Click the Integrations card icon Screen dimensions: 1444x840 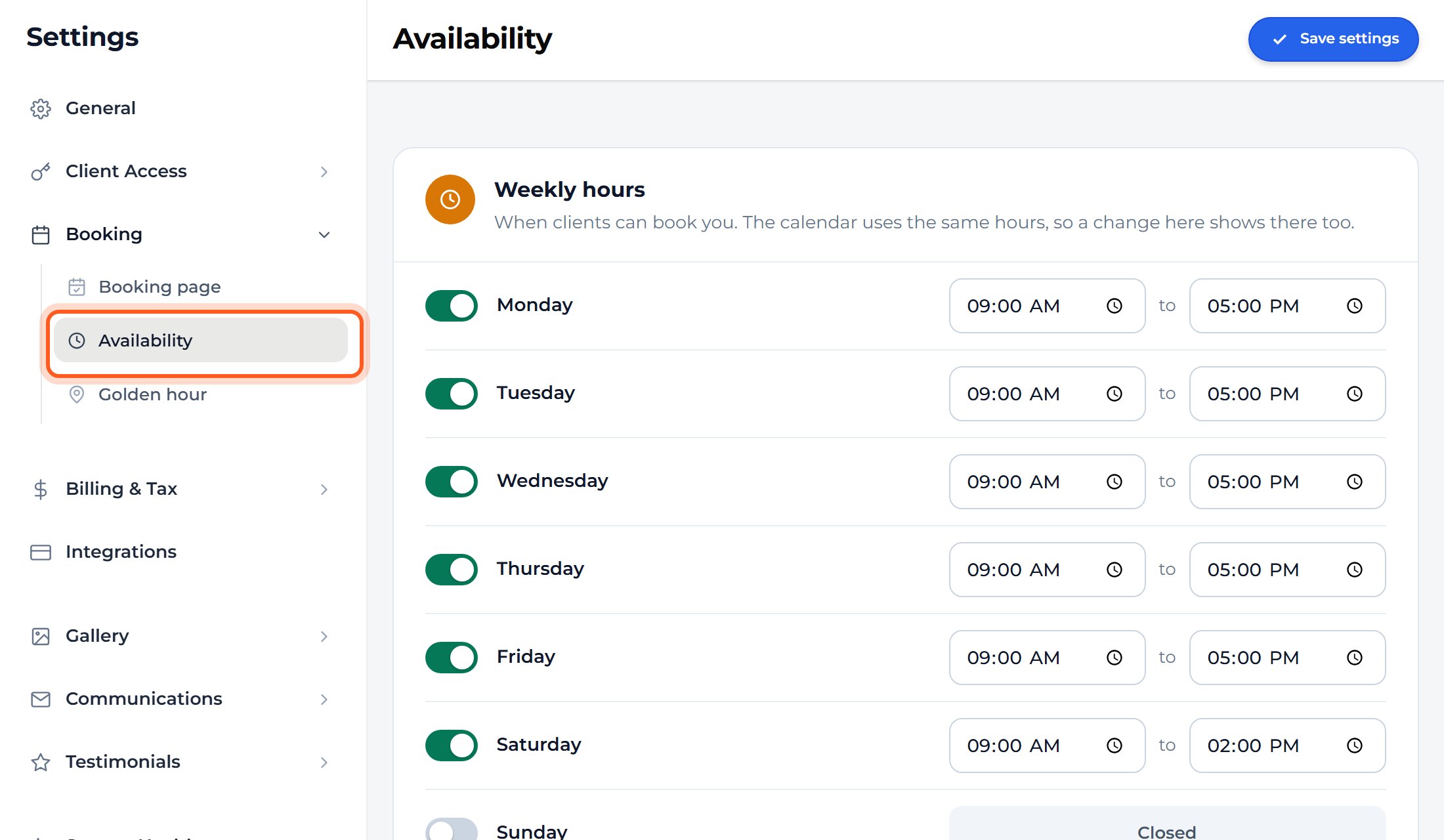coord(41,552)
